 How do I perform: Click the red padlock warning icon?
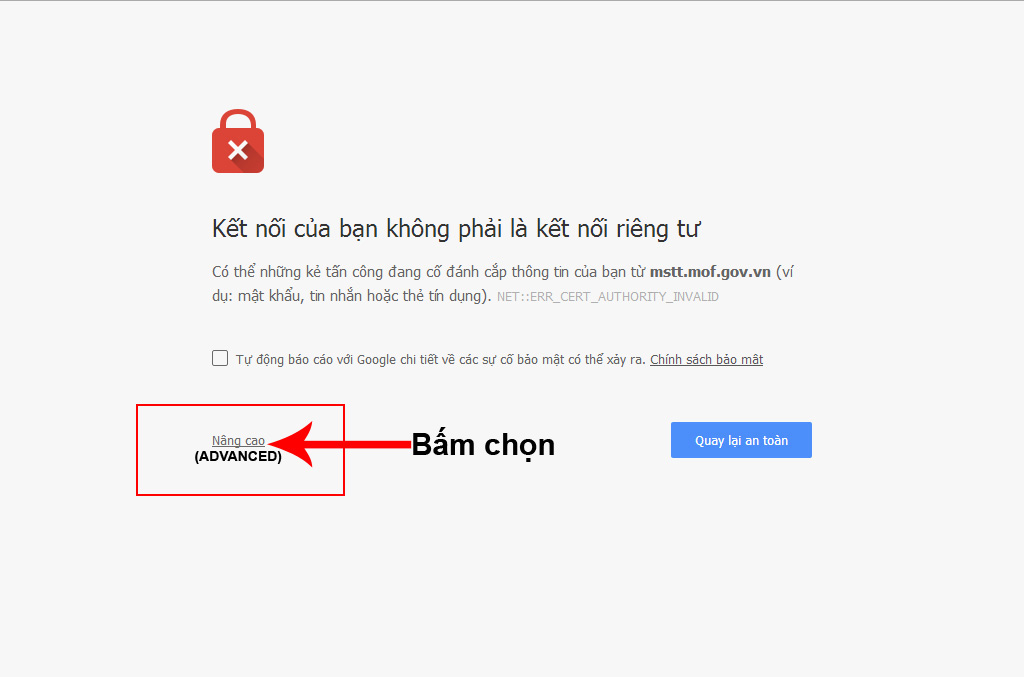[238, 141]
